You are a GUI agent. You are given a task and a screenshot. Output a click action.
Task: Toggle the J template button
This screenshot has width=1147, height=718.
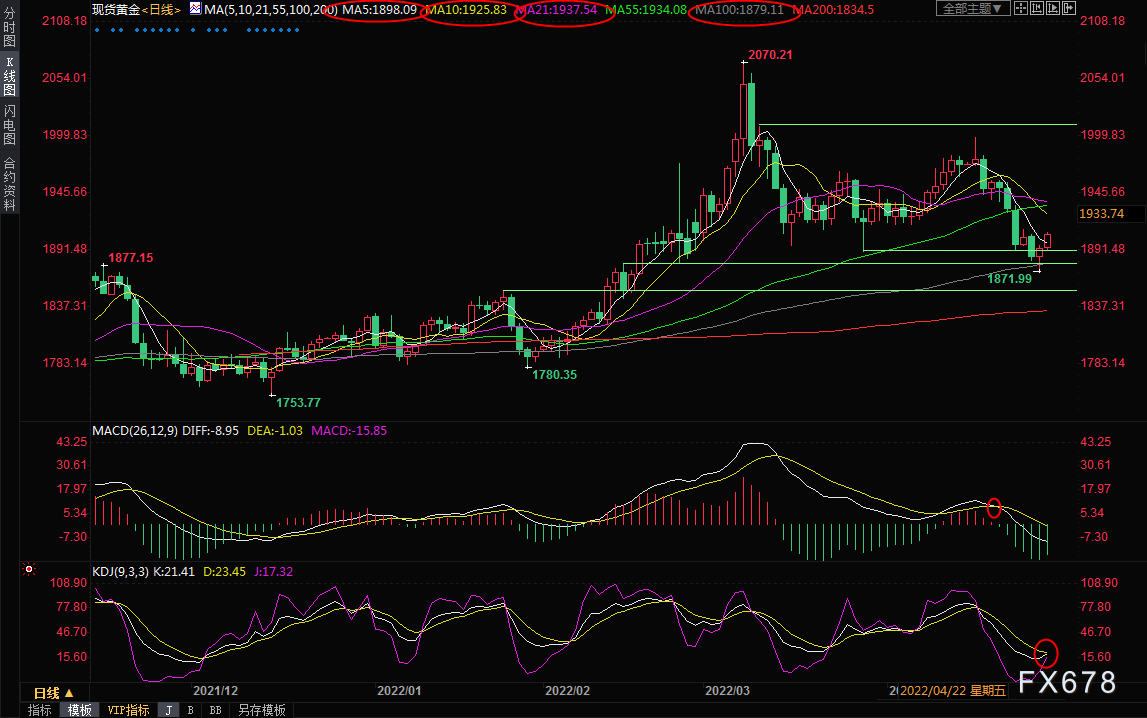pyautogui.click(x=168, y=710)
